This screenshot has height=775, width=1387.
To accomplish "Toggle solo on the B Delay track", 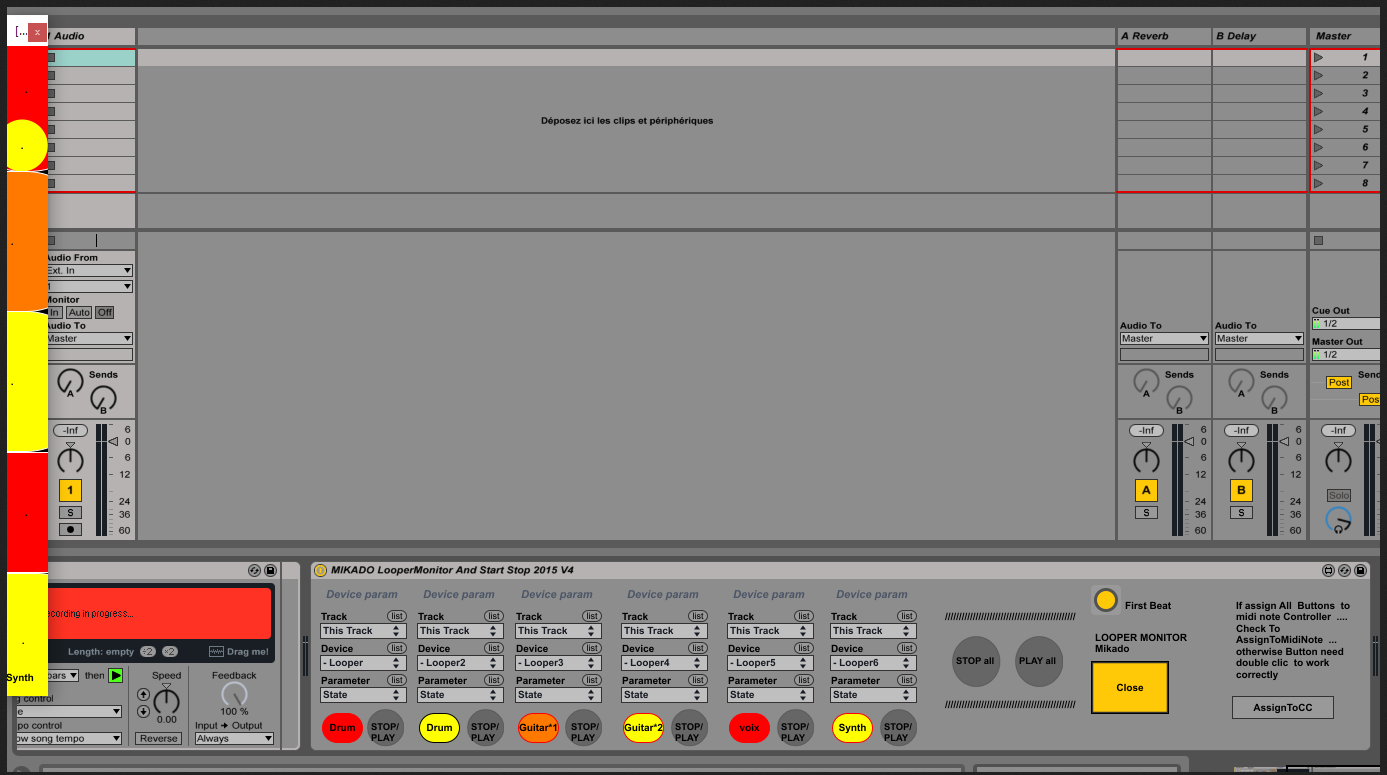I will (x=1241, y=513).
